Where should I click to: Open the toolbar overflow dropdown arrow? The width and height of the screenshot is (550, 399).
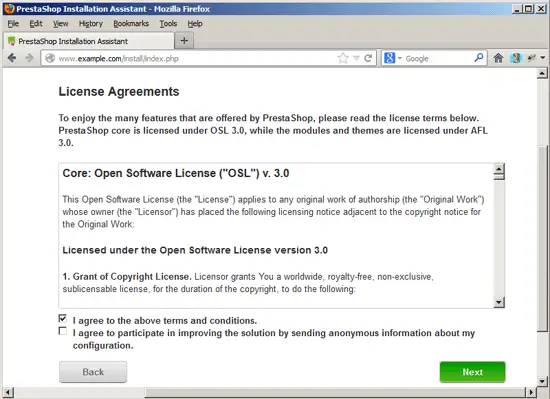coord(543,58)
